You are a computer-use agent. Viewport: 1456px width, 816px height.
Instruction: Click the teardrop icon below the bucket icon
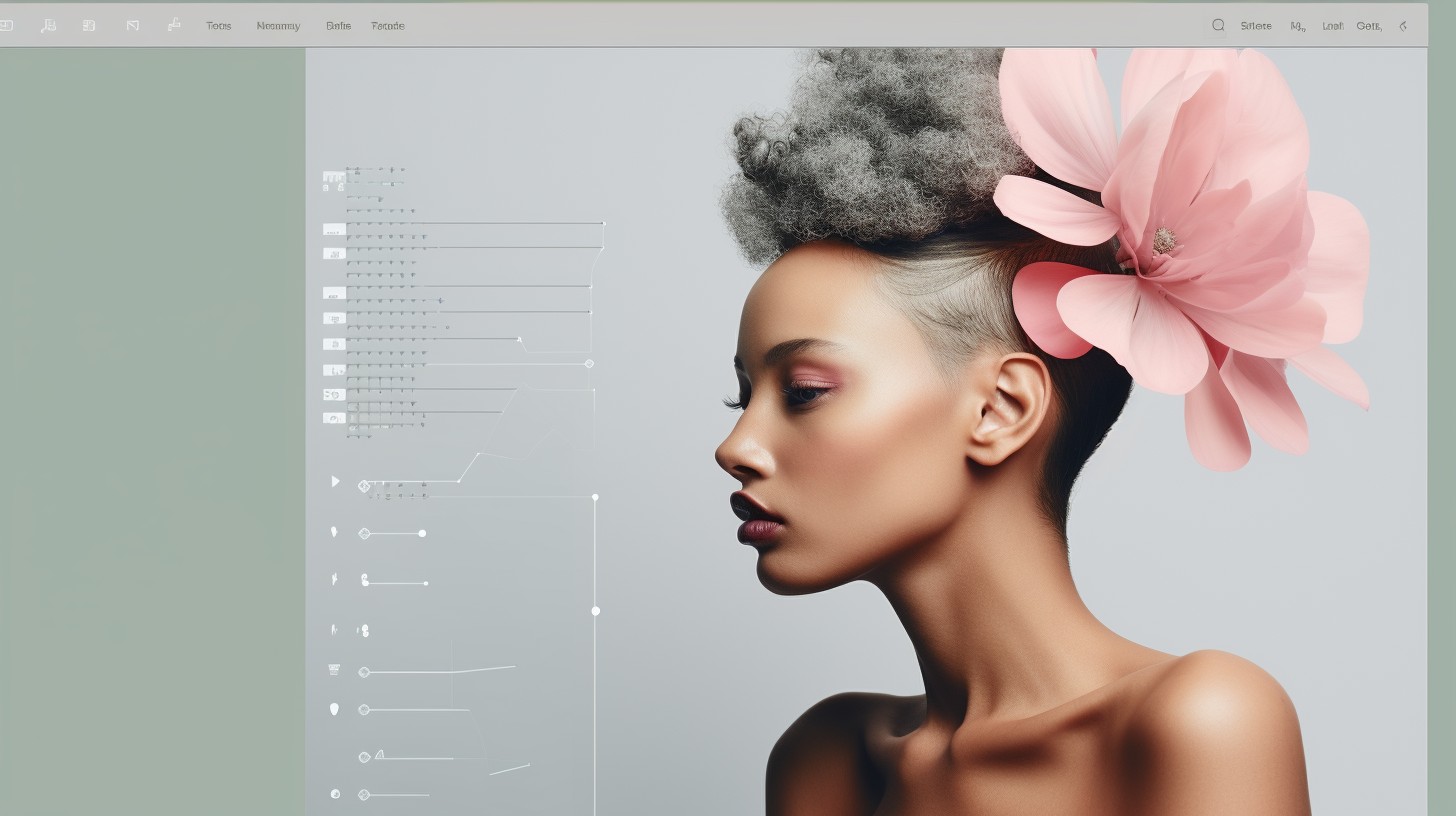pos(334,709)
